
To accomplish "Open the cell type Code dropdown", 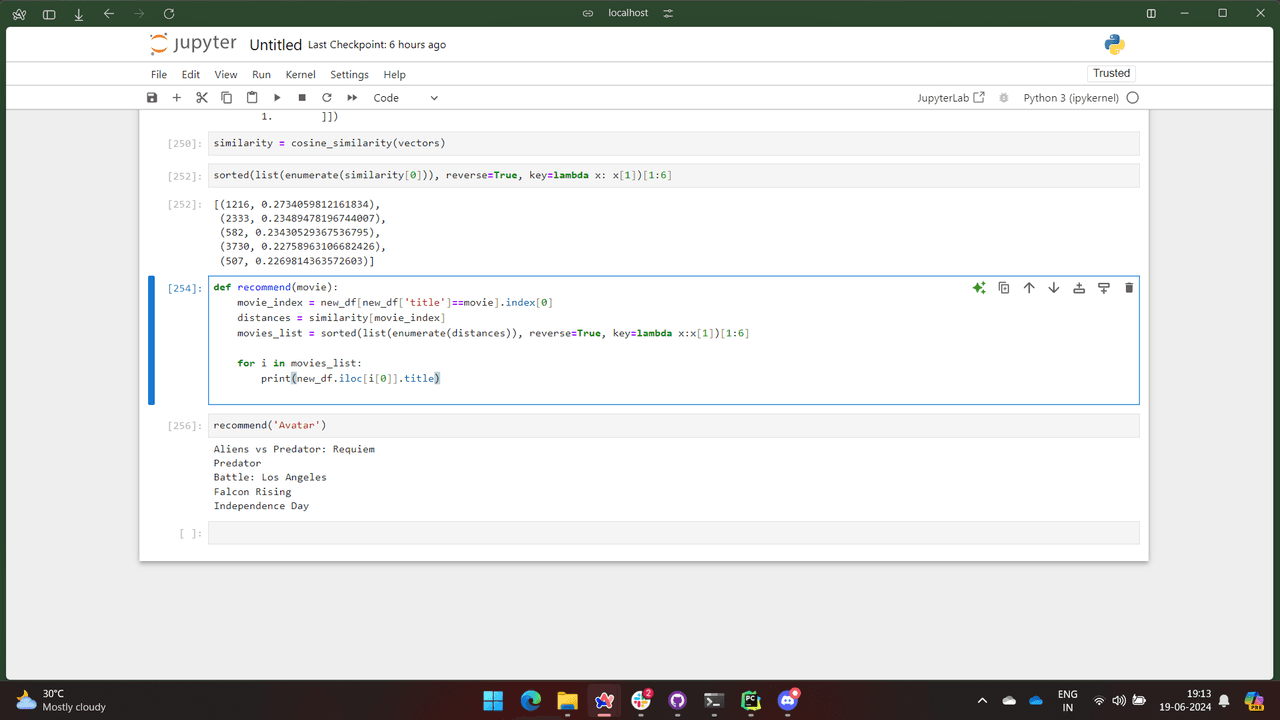I will [x=405, y=98].
